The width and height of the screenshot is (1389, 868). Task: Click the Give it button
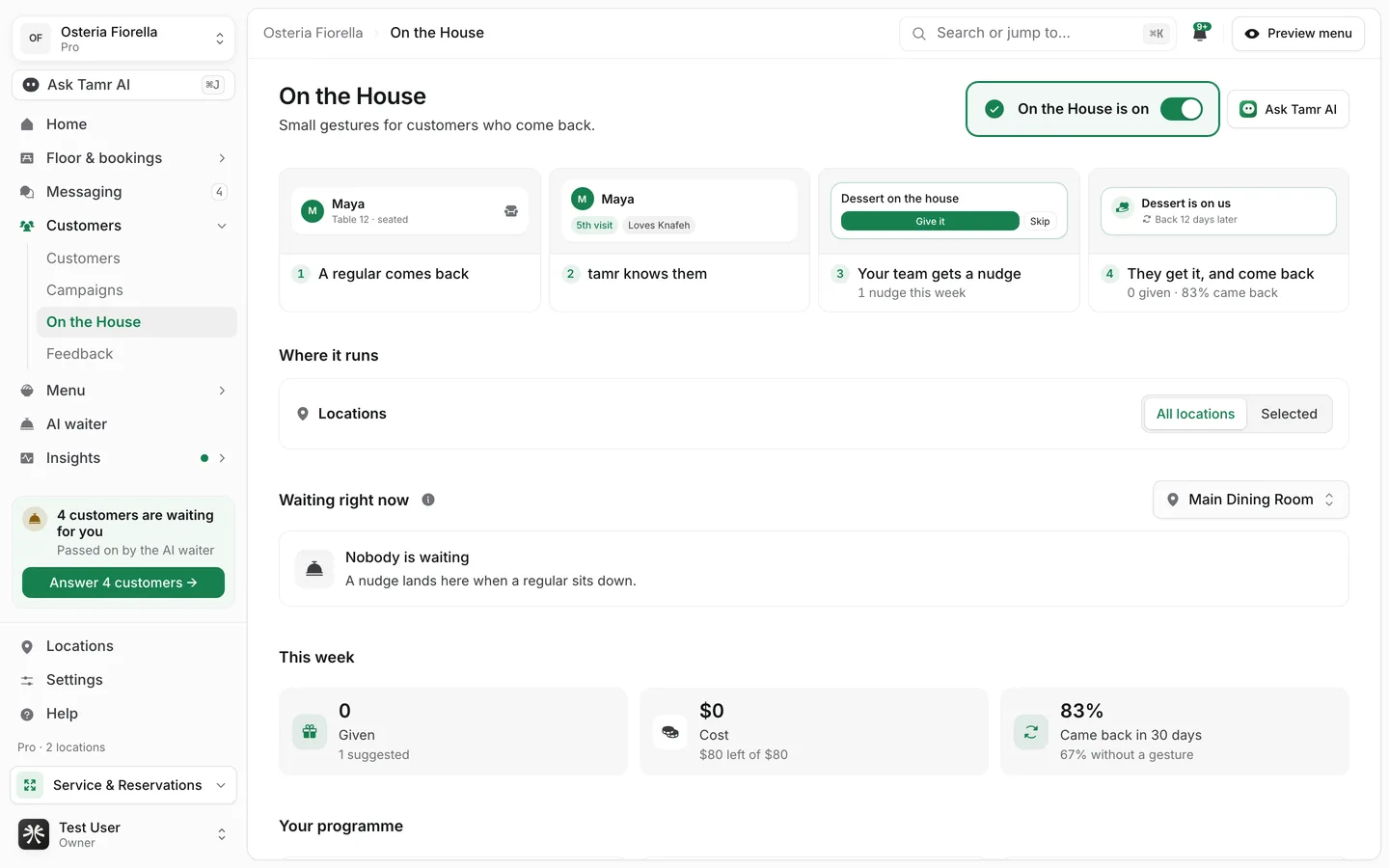coord(930,221)
